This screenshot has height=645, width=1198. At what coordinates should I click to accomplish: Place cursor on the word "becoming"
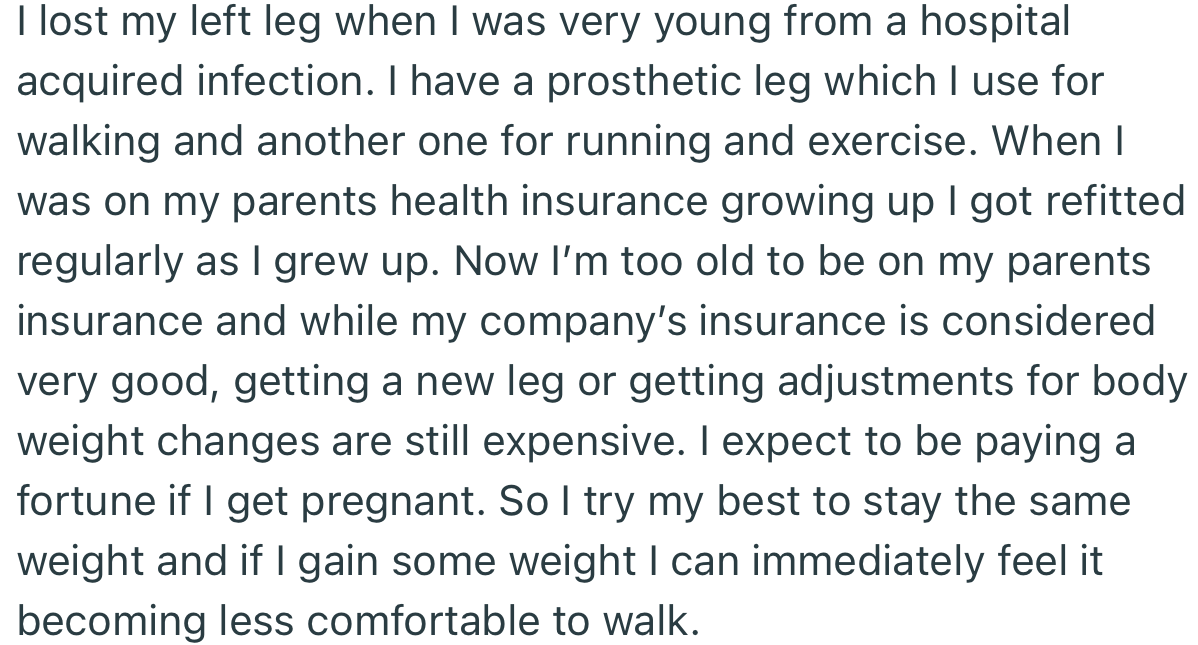coord(108,622)
